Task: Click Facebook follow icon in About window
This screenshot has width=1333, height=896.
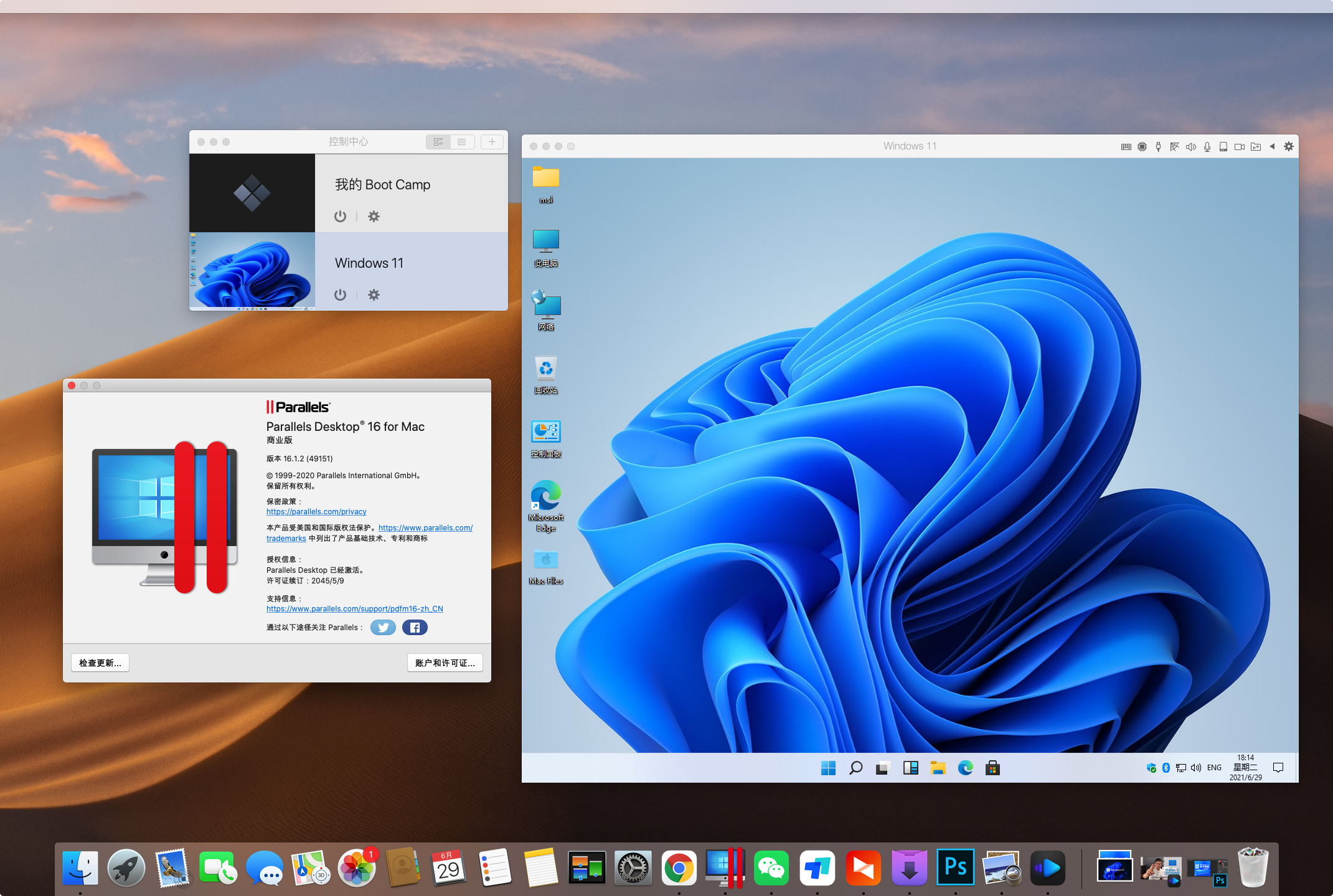Action: click(415, 628)
